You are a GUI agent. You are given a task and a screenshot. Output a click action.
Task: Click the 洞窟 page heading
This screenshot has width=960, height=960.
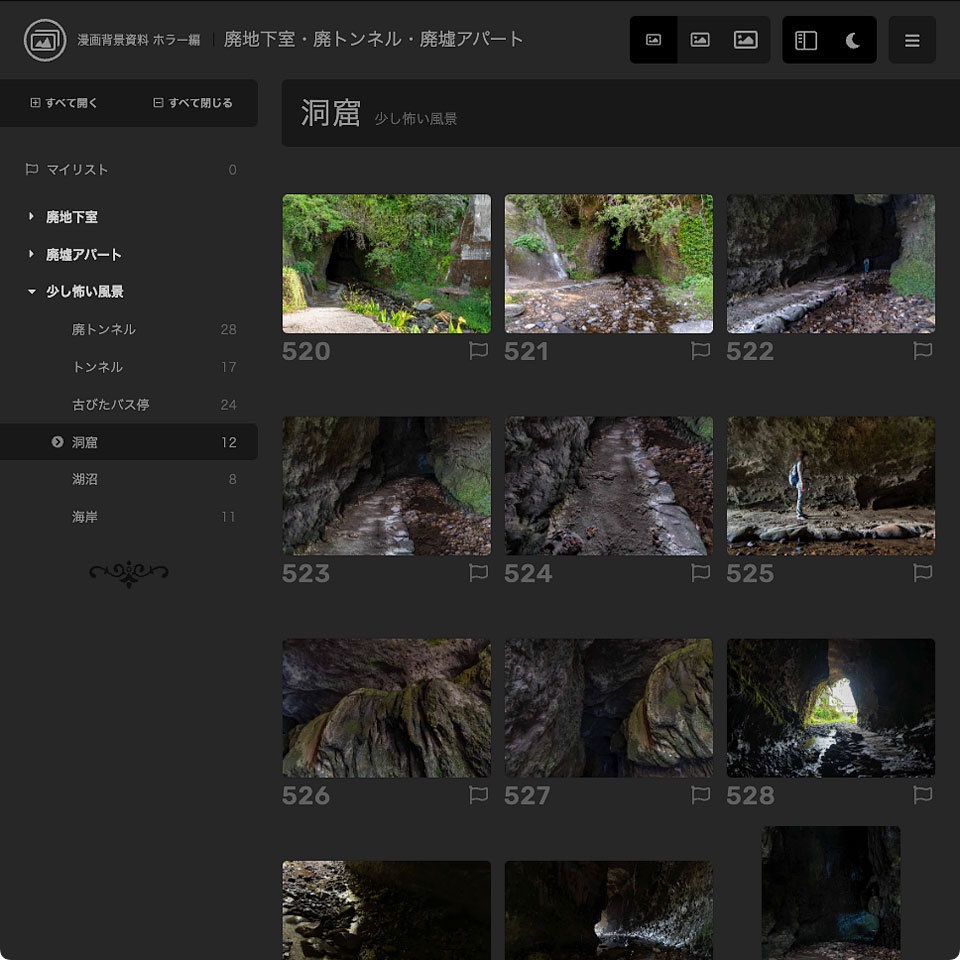331,113
